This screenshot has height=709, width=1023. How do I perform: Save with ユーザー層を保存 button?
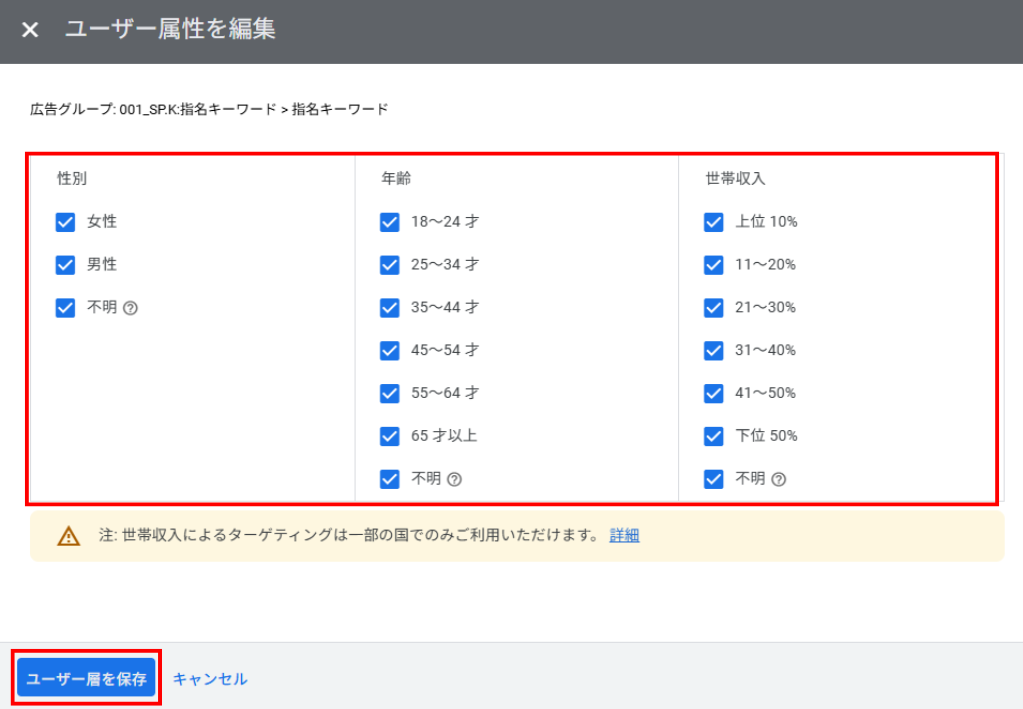(86, 678)
